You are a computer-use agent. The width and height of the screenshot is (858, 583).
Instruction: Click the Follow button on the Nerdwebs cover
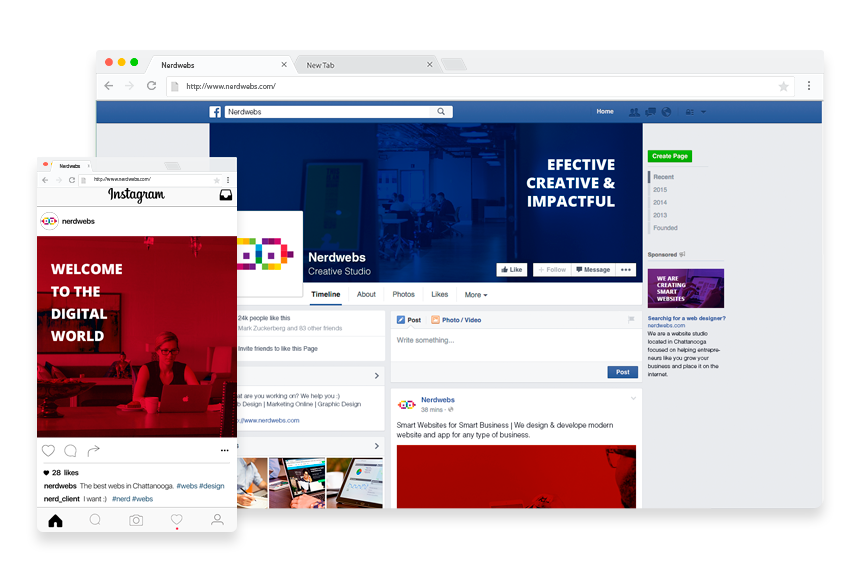click(x=552, y=270)
